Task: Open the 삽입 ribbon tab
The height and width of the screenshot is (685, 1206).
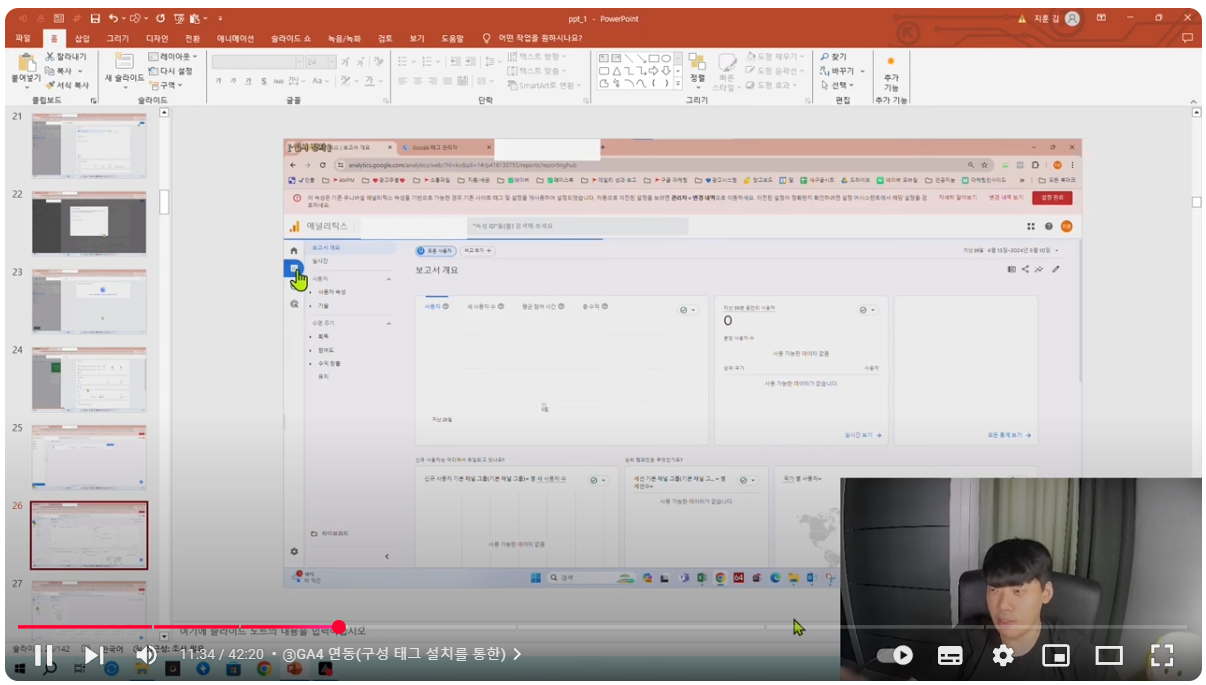Action: (x=82, y=38)
